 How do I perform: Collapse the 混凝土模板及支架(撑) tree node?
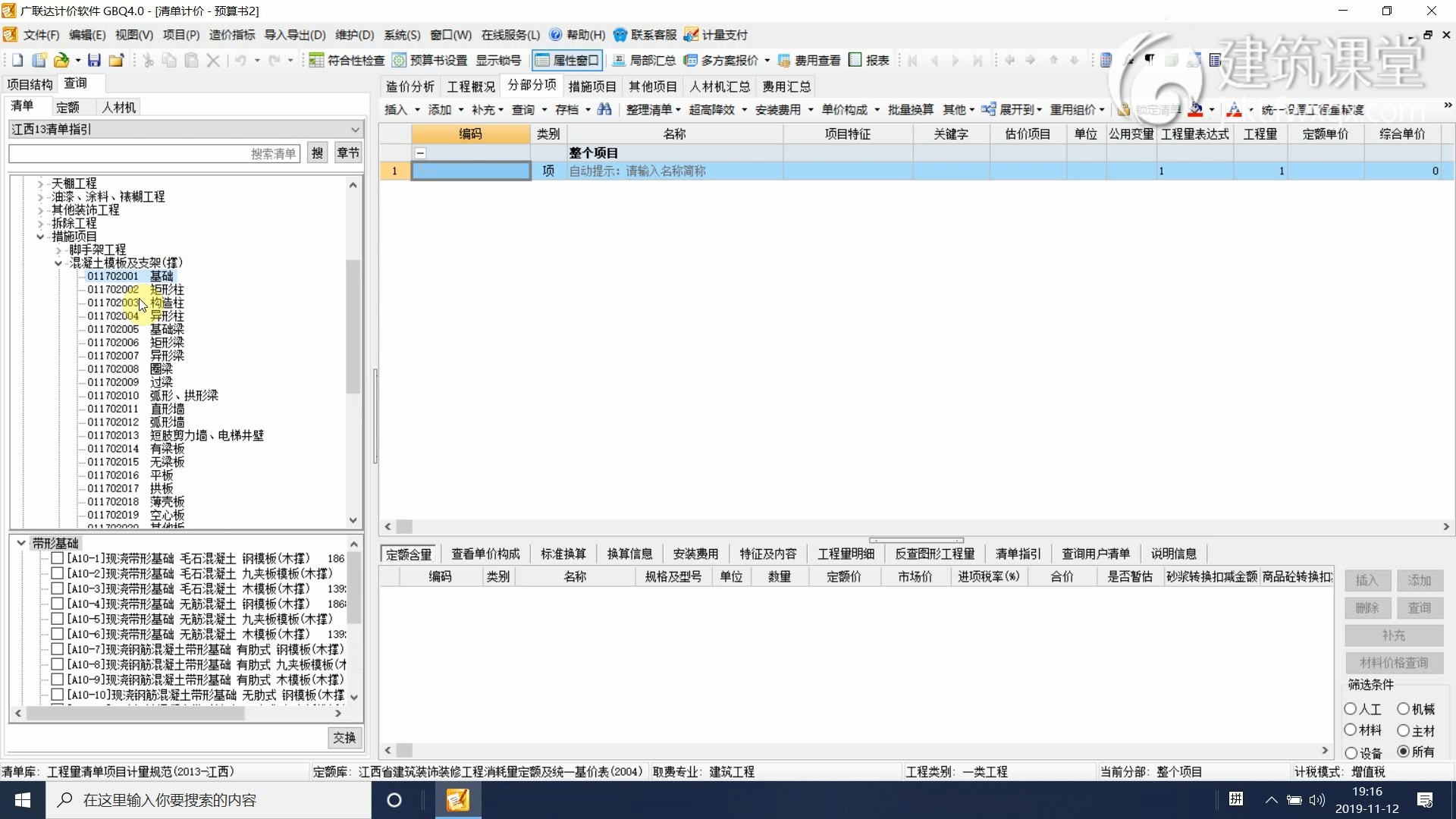tap(58, 263)
